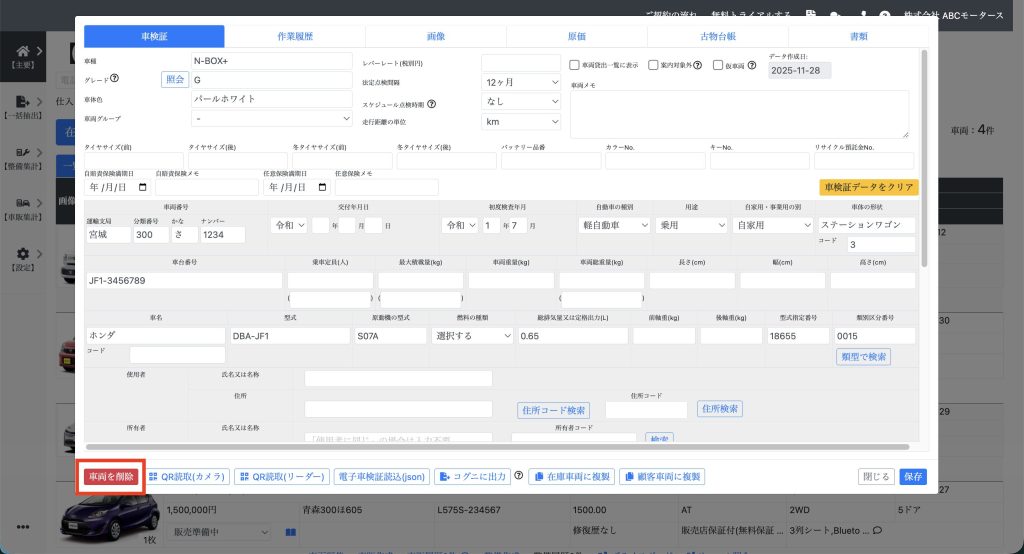
Task: Switch to the 作業履歴 tab
Action: pyautogui.click(x=295, y=36)
